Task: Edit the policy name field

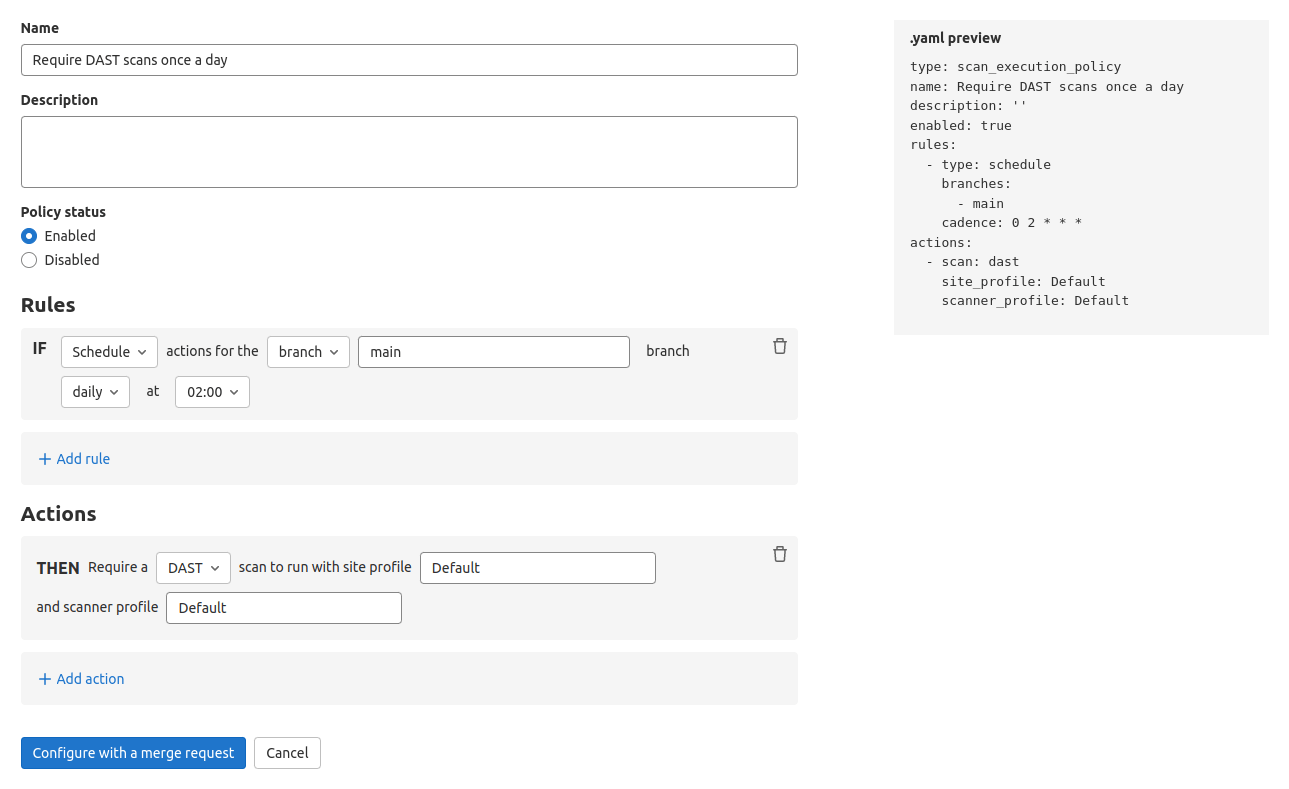Action: [x=409, y=60]
